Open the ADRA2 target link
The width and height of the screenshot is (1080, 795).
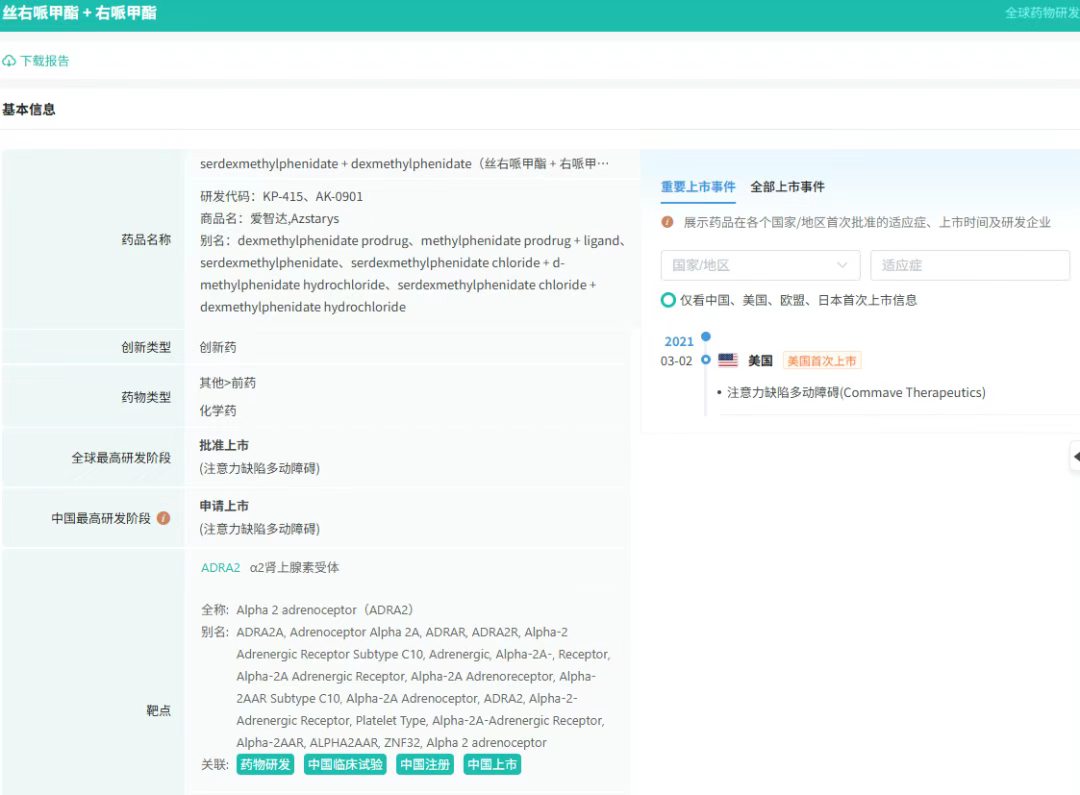point(220,568)
